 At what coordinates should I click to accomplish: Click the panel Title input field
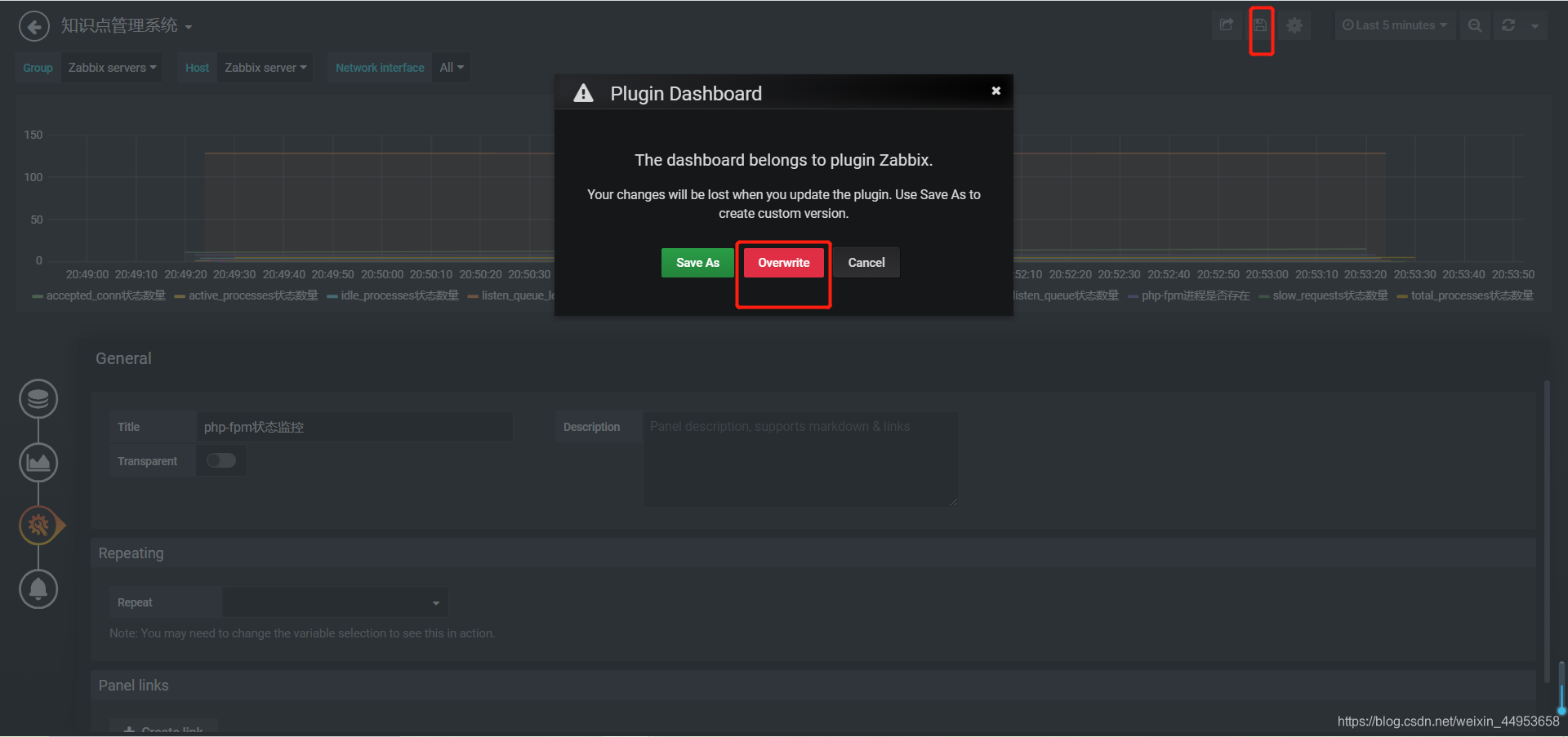[x=354, y=427]
